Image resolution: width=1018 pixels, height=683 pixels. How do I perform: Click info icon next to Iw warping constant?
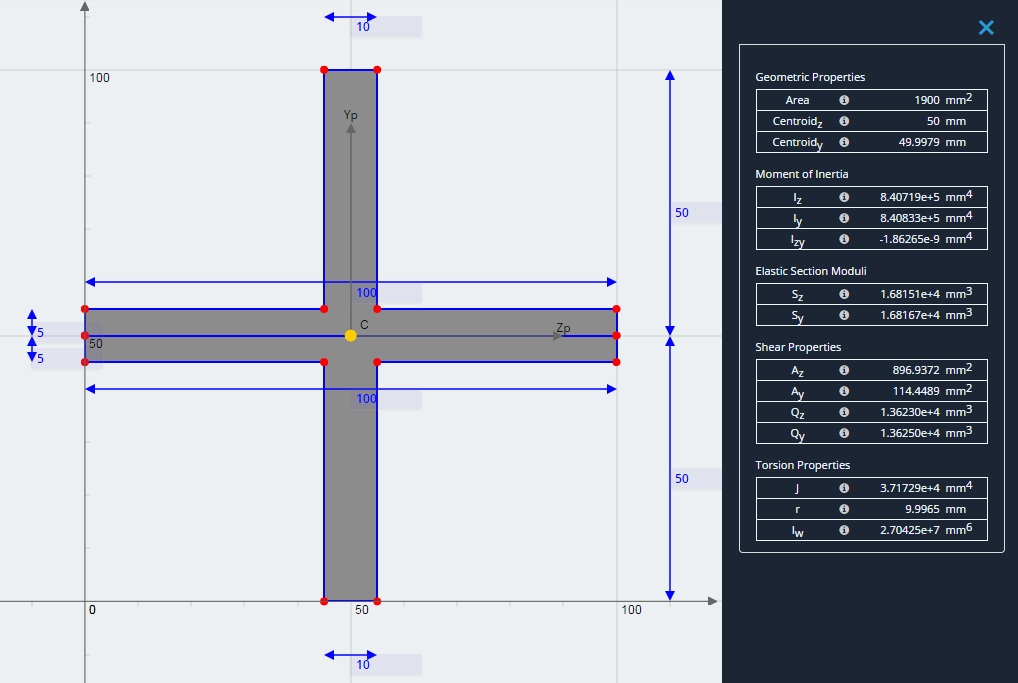pos(844,530)
